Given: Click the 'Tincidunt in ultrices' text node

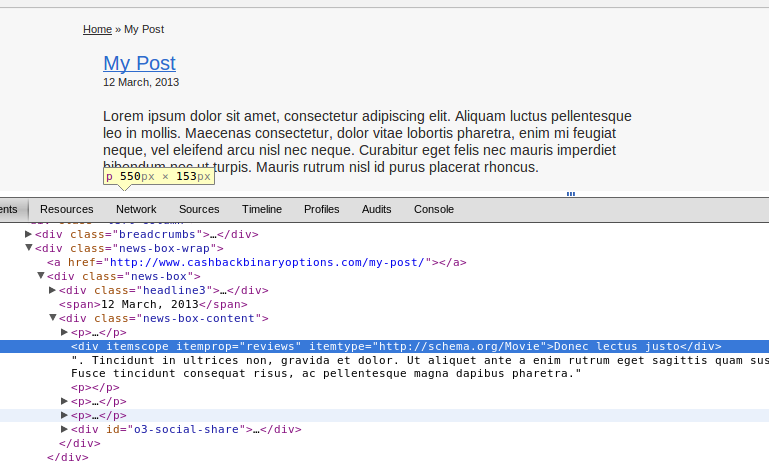Looking at the screenshot, I should click(x=420, y=360).
